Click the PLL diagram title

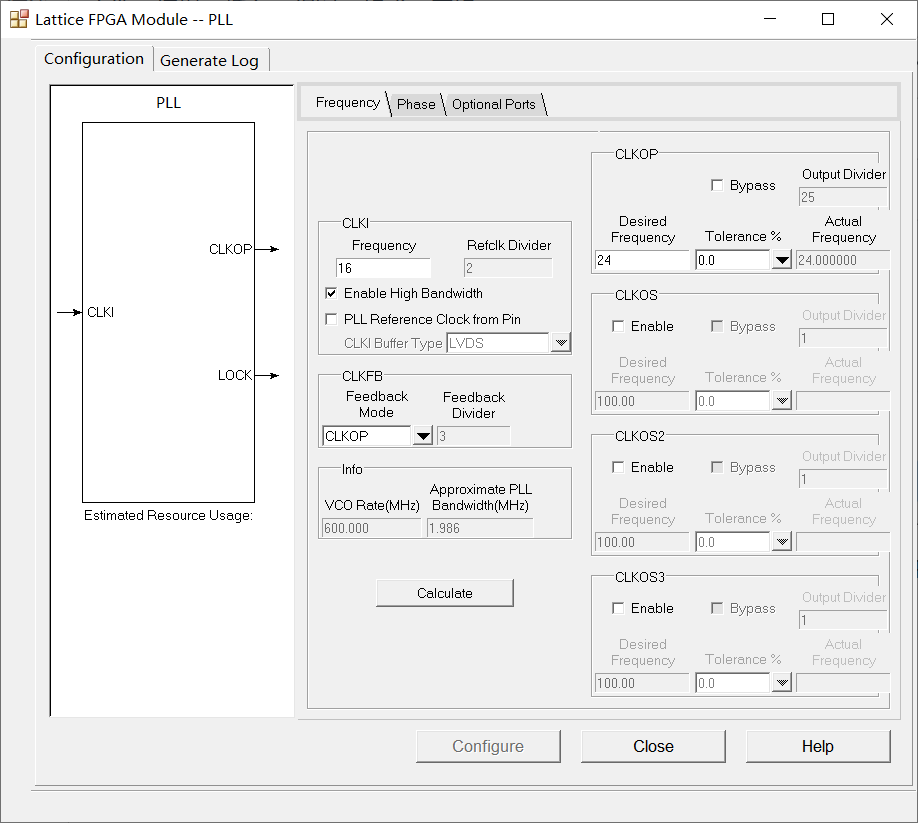point(169,103)
